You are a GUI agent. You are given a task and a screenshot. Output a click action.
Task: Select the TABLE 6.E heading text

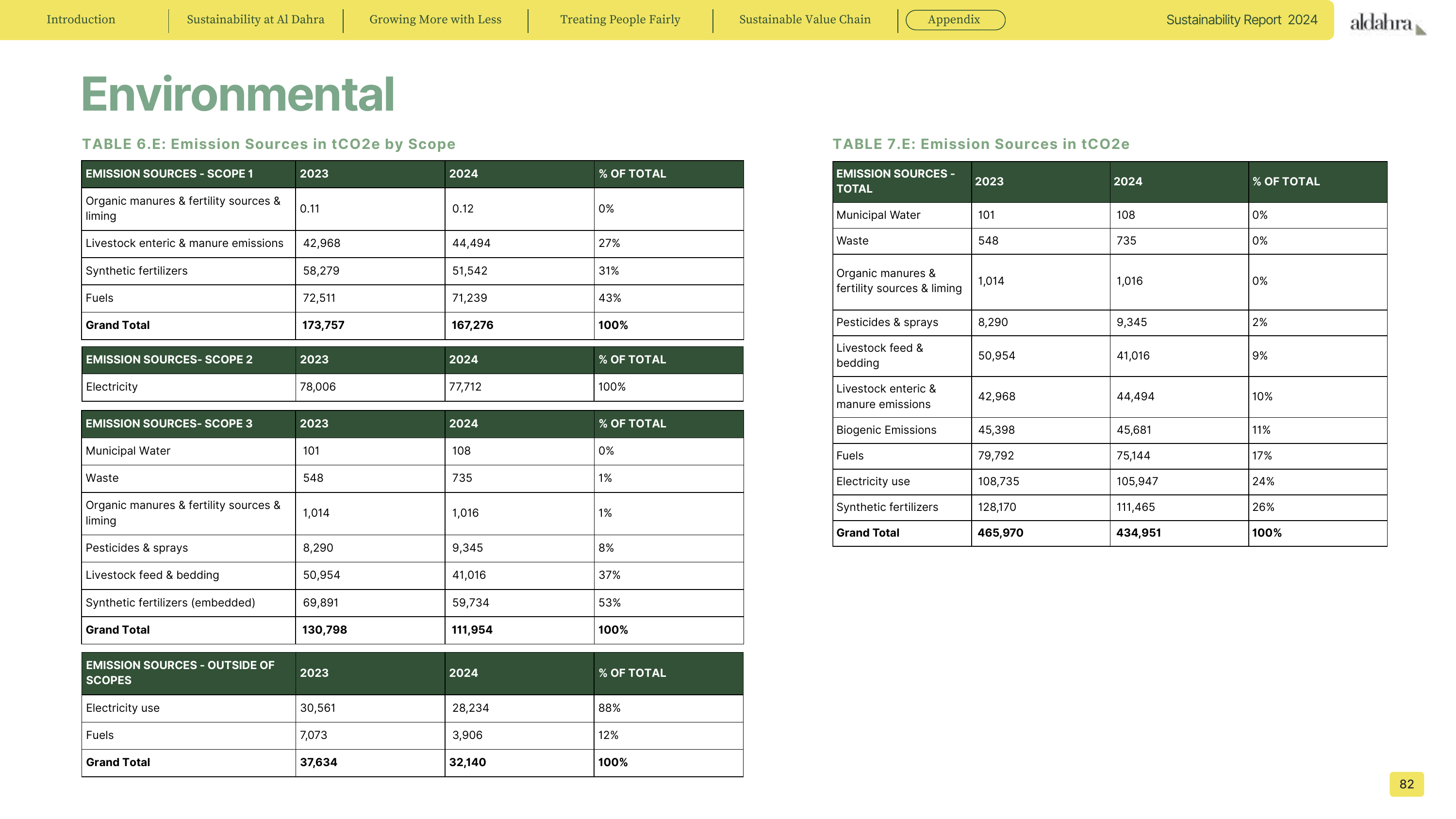coord(268,144)
